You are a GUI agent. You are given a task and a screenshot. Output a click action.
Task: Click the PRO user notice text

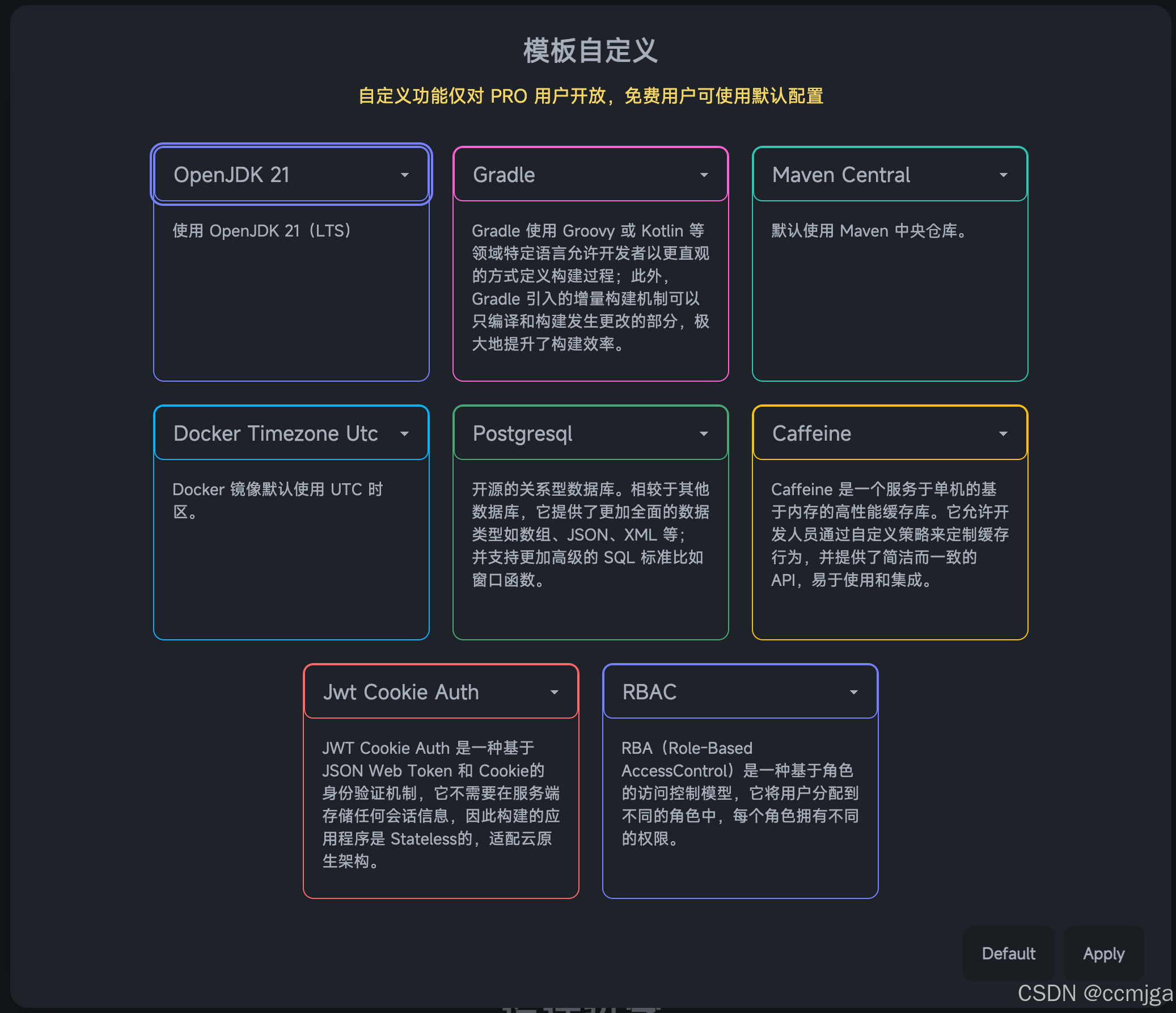591,96
